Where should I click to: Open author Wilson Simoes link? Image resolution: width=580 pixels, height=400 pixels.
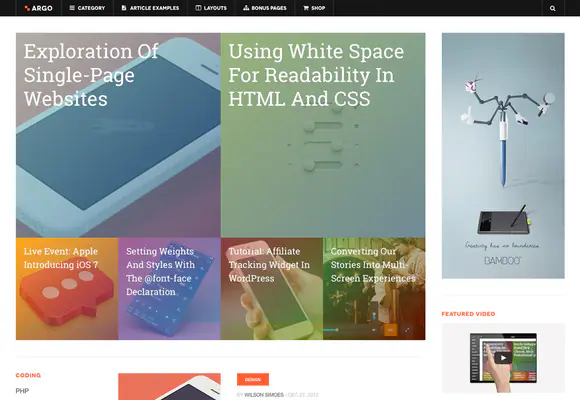click(264, 395)
